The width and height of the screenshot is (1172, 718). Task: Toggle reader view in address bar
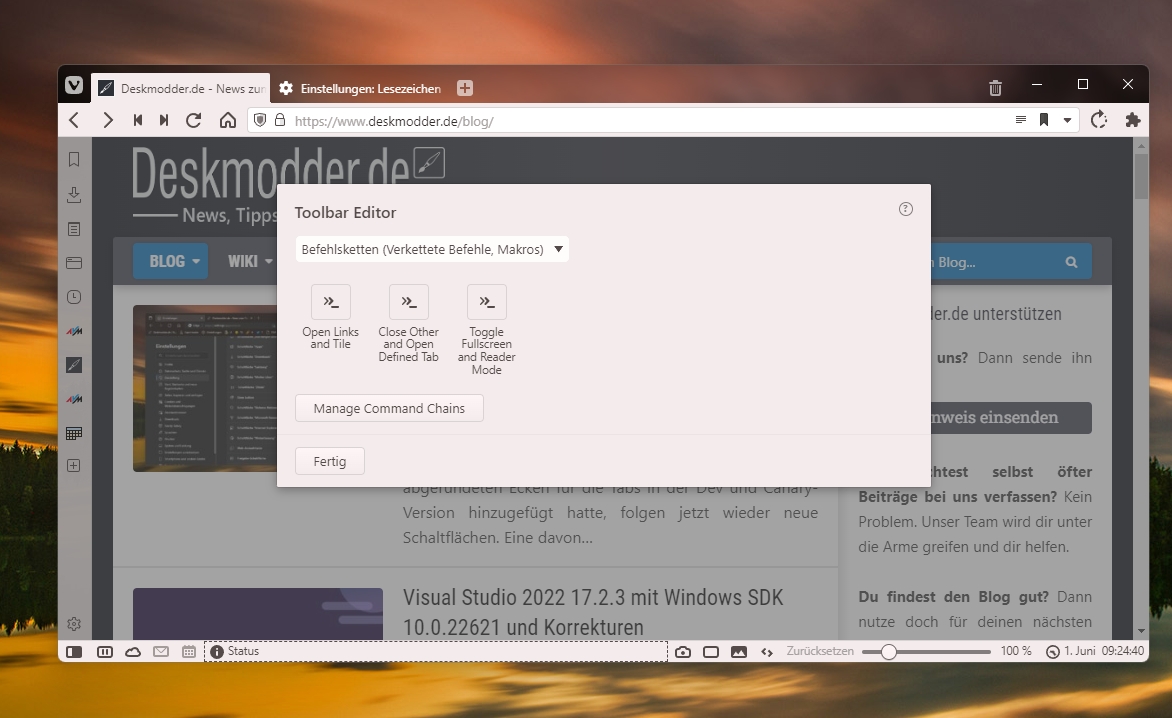pyautogui.click(x=1021, y=120)
